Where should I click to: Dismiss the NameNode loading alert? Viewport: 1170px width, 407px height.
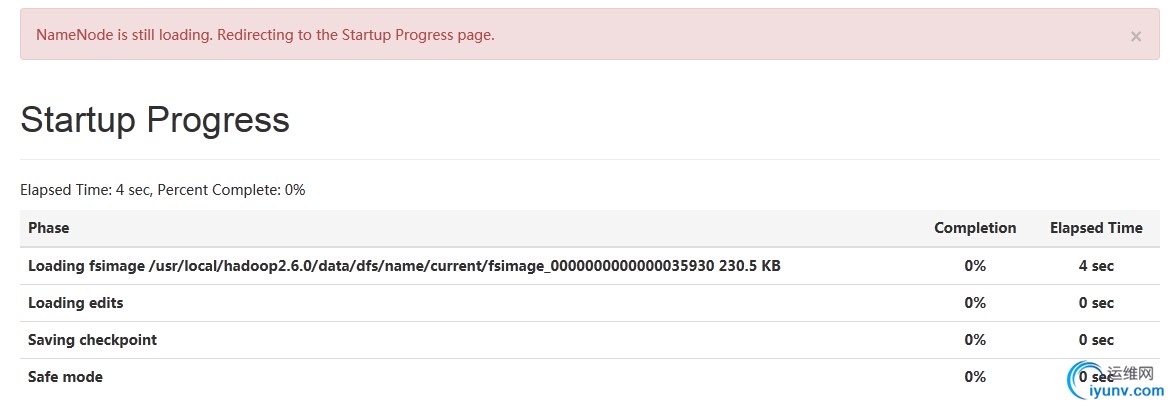coord(1135,36)
